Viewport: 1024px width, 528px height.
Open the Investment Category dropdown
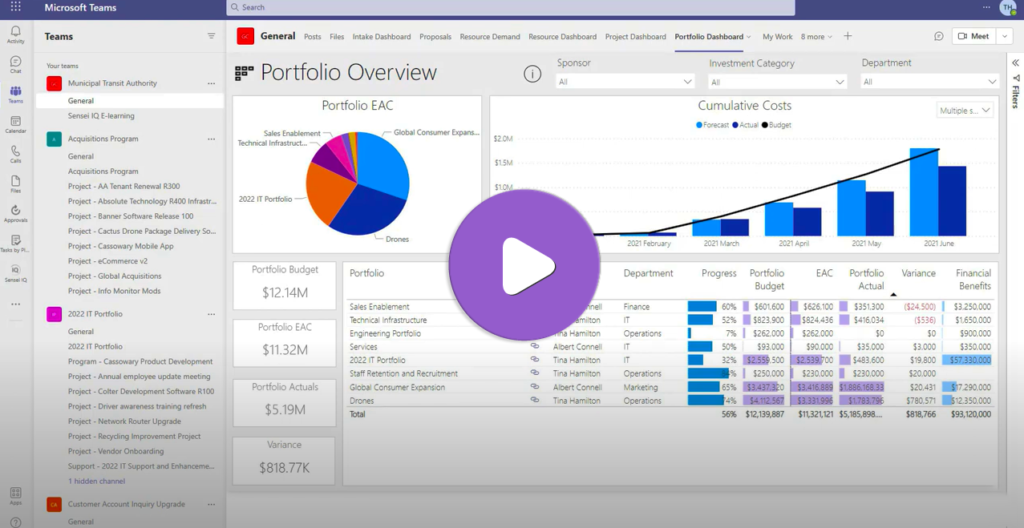click(x=778, y=81)
